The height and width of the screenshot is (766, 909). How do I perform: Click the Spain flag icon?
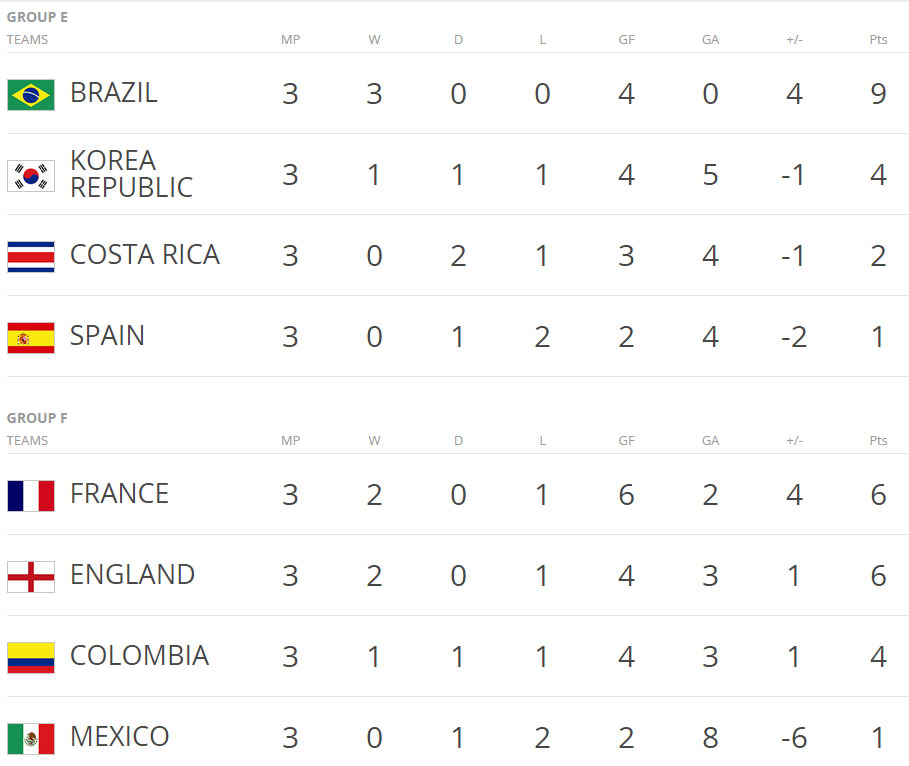(31, 337)
